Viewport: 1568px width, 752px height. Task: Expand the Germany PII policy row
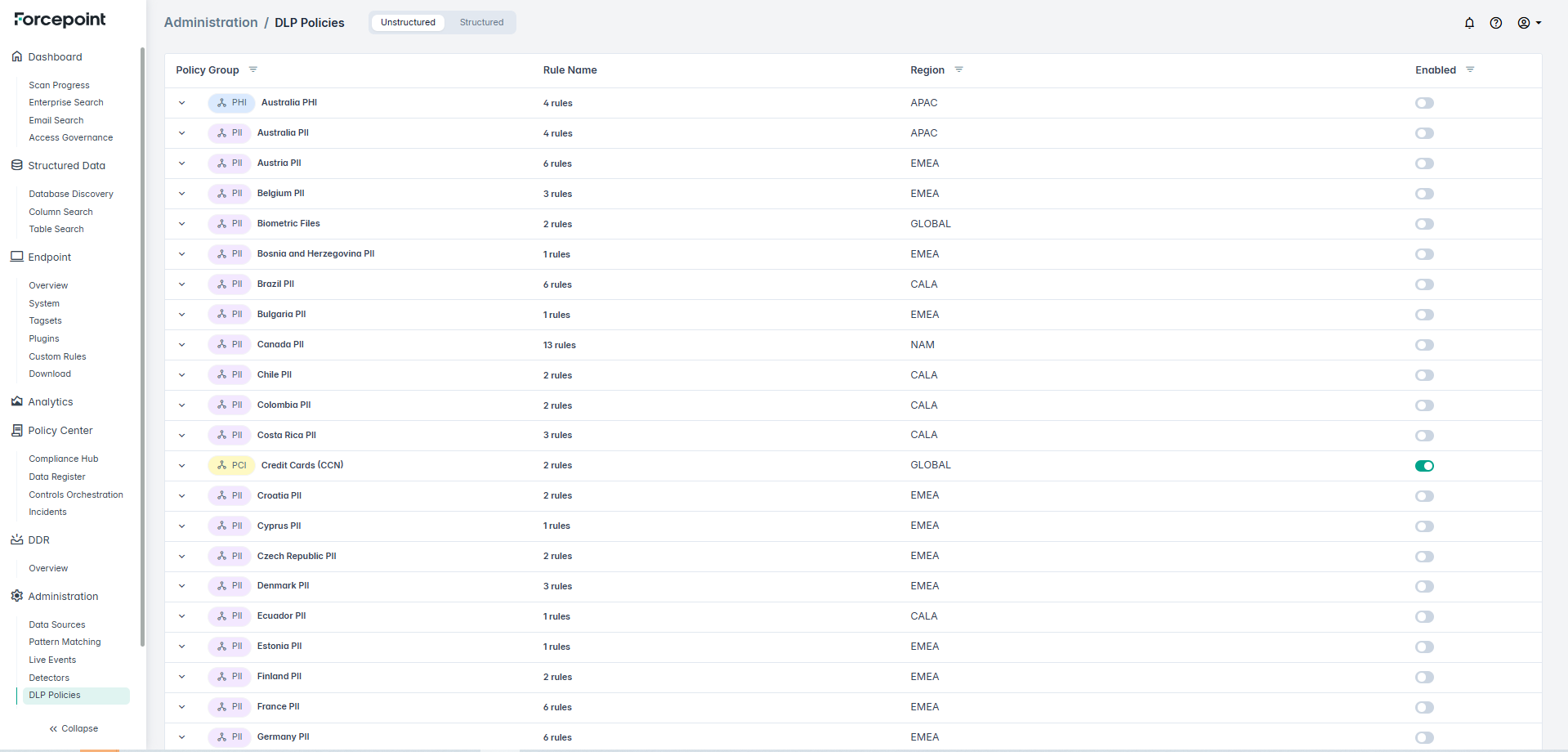(182, 737)
